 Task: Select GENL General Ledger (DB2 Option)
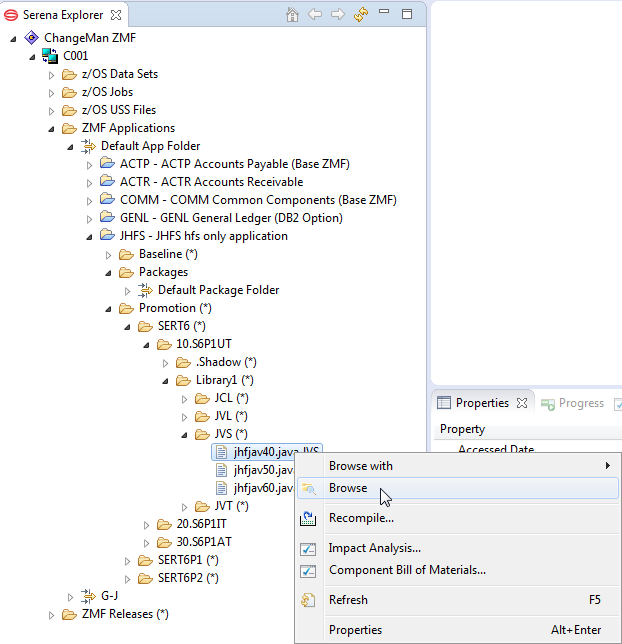click(x=231, y=218)
